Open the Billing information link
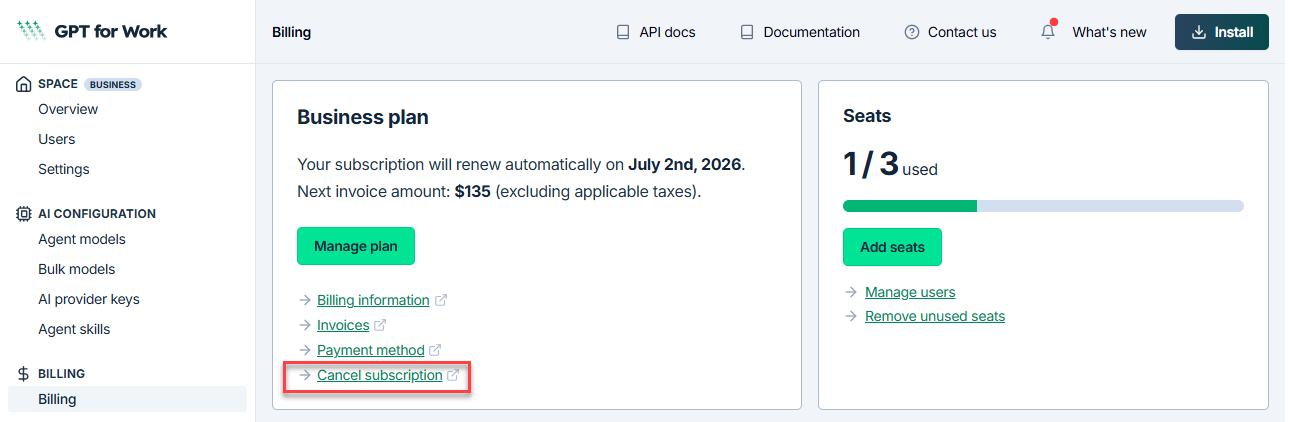The image size is (1300, 422). coord(373,300)
